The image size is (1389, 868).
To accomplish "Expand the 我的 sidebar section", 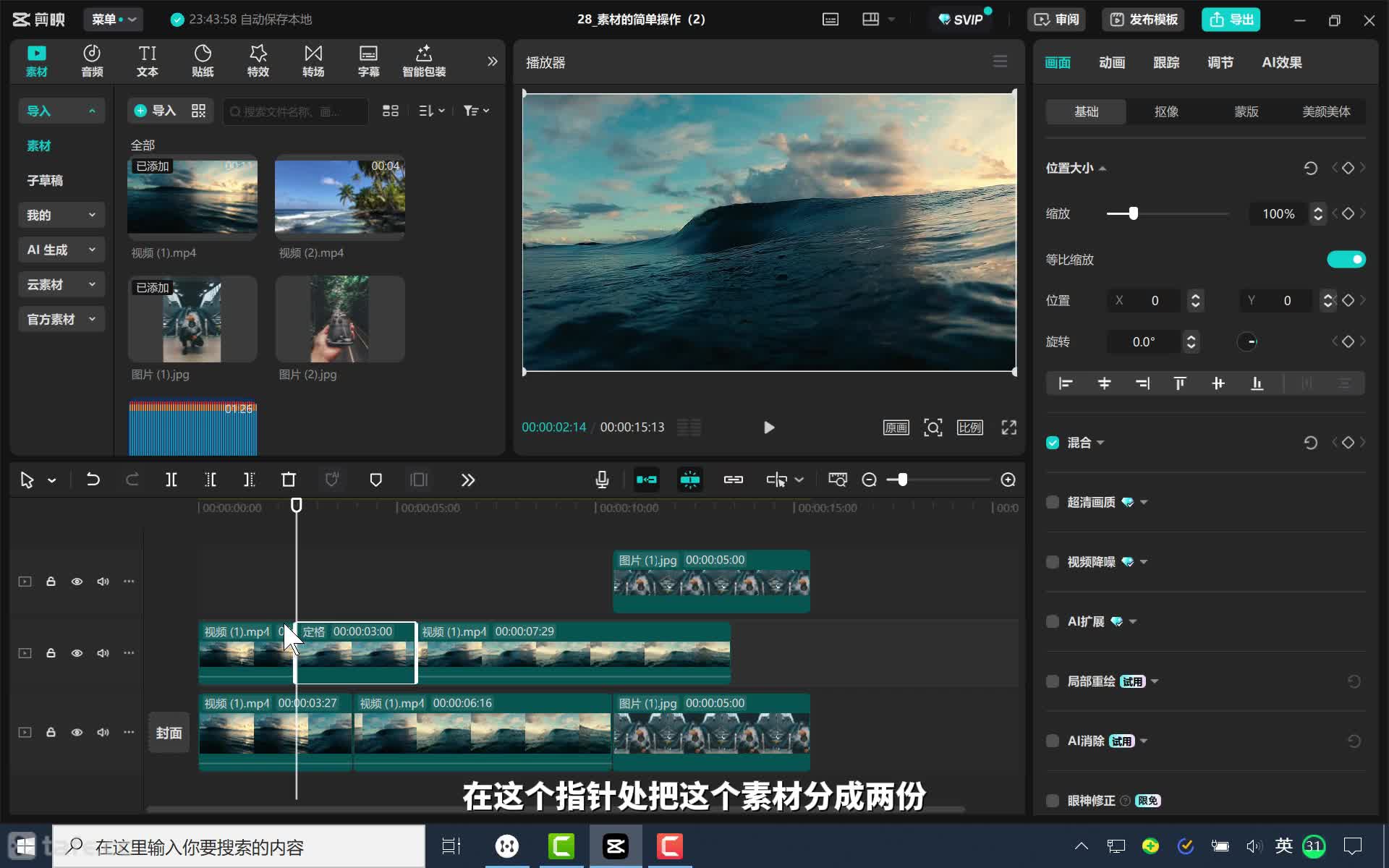I will [x=61, y=215].
